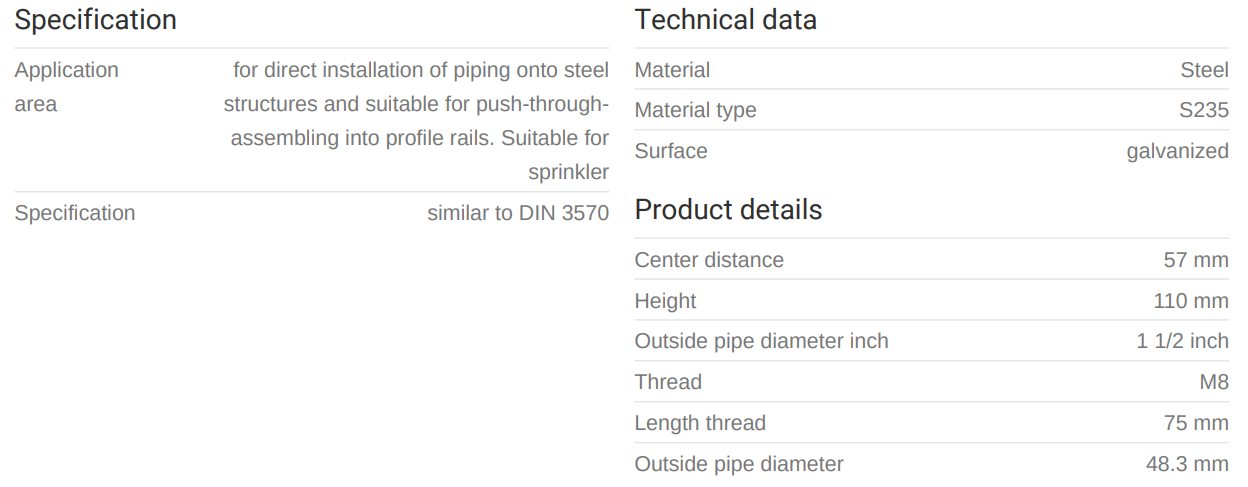The height and width of the screenshot is (487, 1248).
Task: Click the 110 mm height value
Action: [x=1190, y=301]
